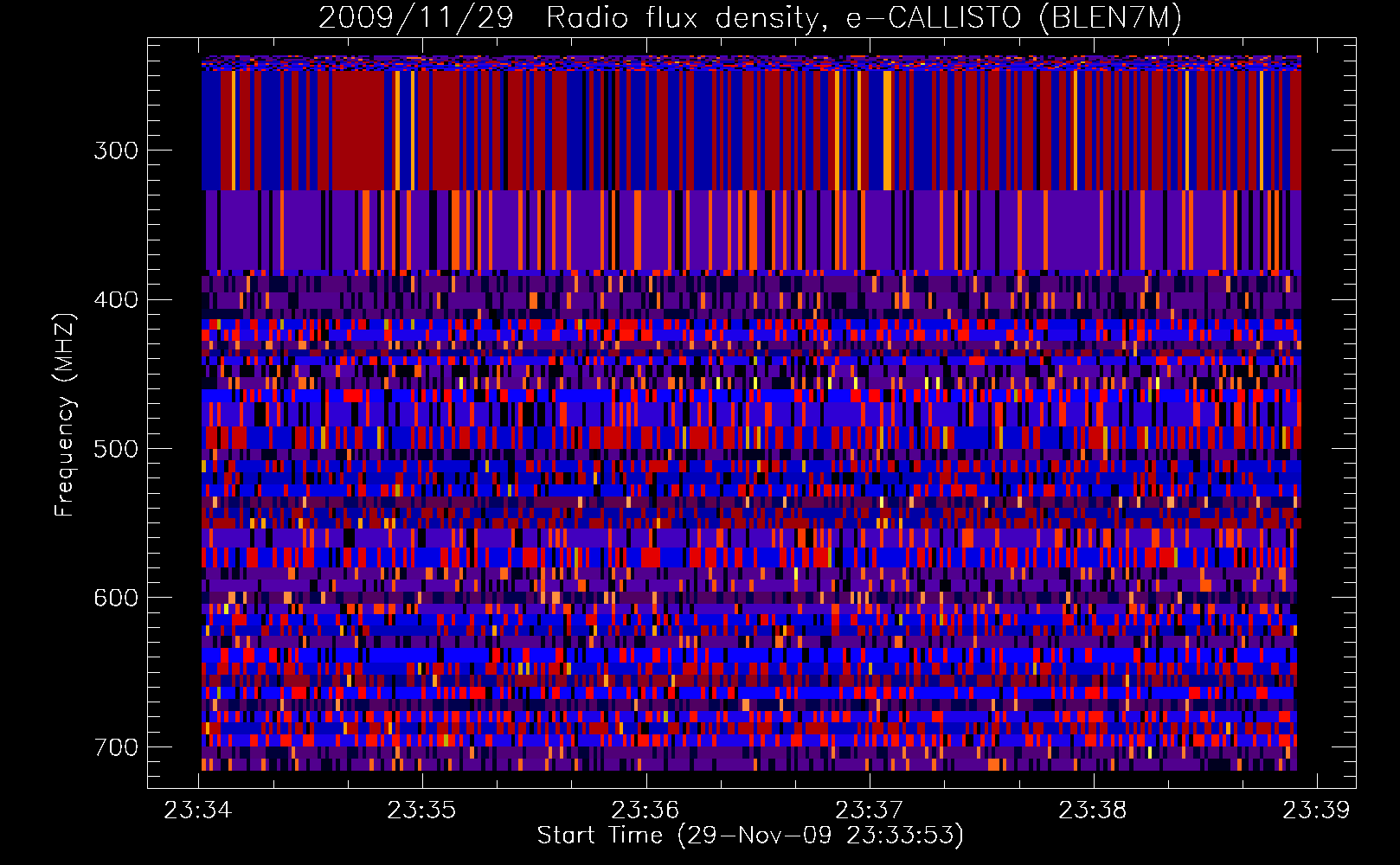Select the 500 frequency tick label
The image size is (1400, 865).
coord(116,449)
